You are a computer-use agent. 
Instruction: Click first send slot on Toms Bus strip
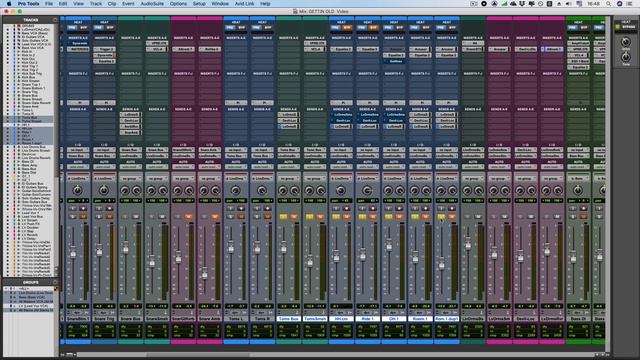(x=288, y=115)
